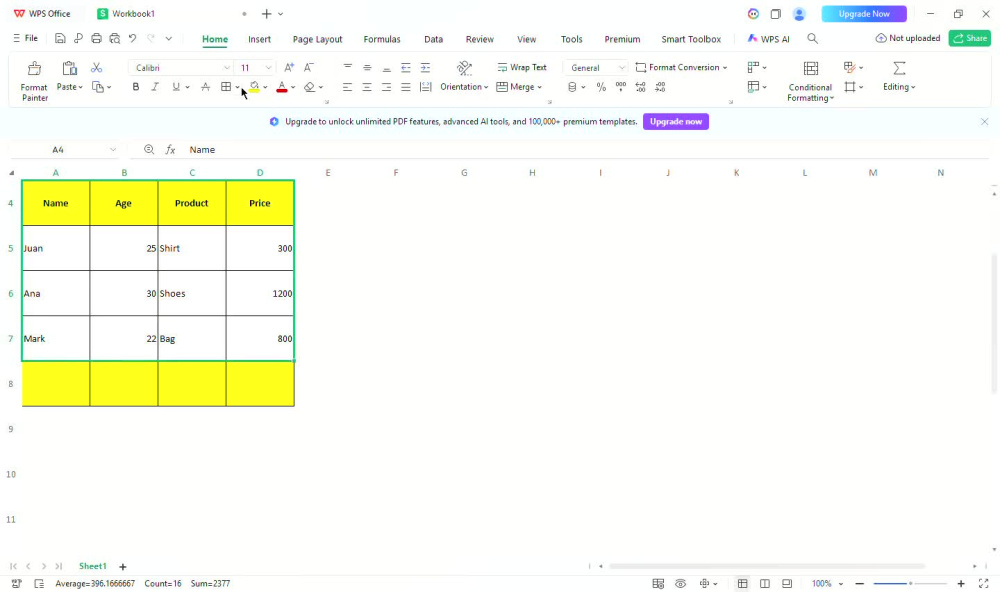Decrease indent in cell
This screenshot has height=592, width=1000.
(406, 67)
